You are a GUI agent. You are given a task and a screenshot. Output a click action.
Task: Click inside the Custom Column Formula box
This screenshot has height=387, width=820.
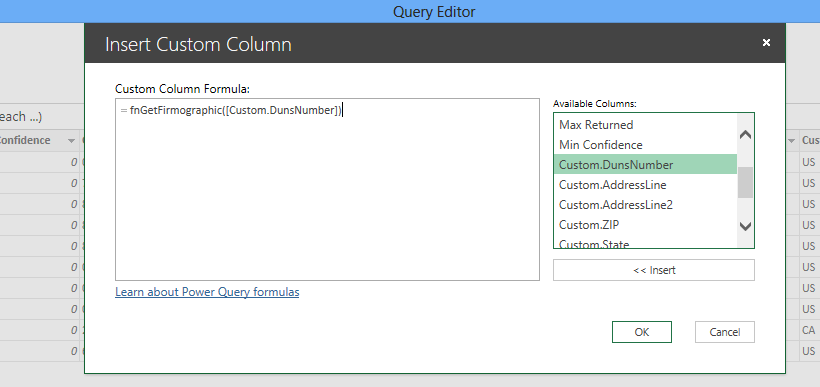327,189
